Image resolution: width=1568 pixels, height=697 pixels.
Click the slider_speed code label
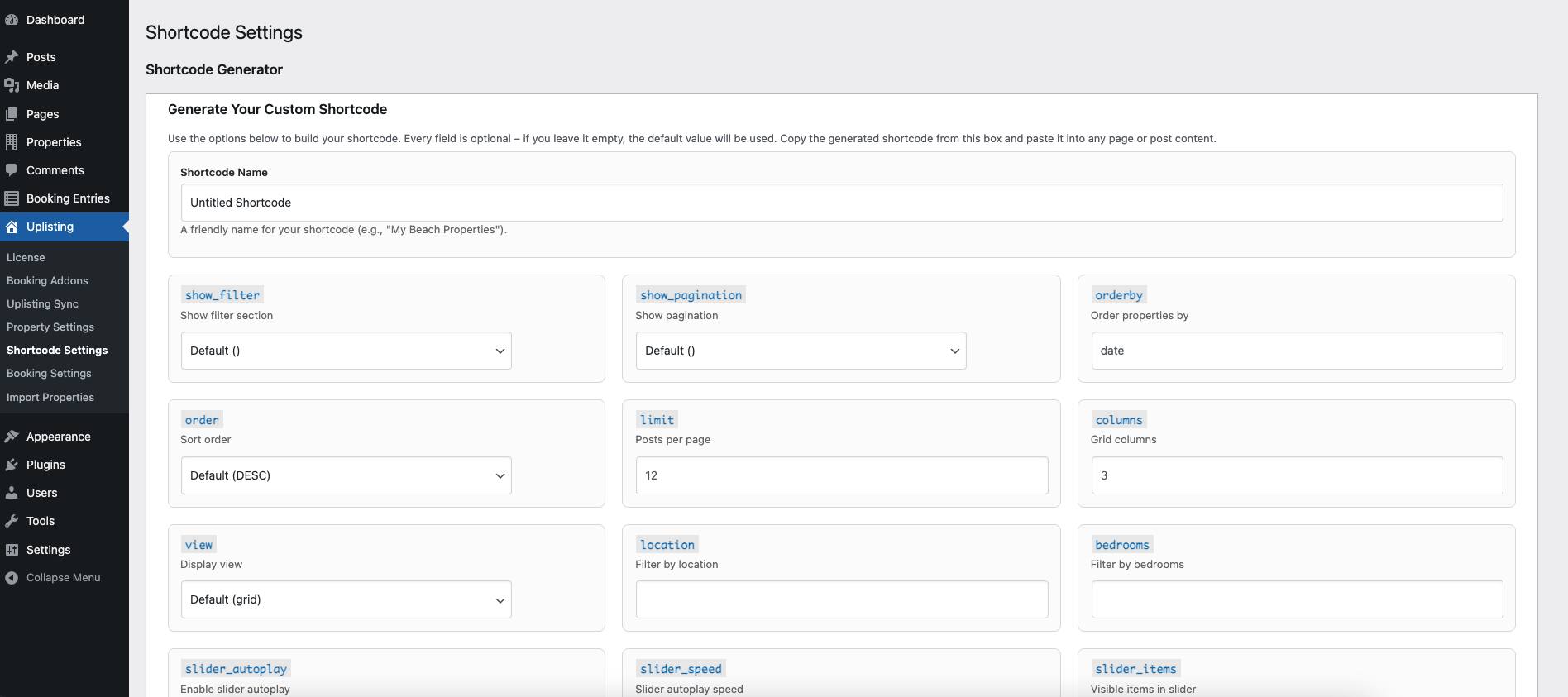[681, 669]
